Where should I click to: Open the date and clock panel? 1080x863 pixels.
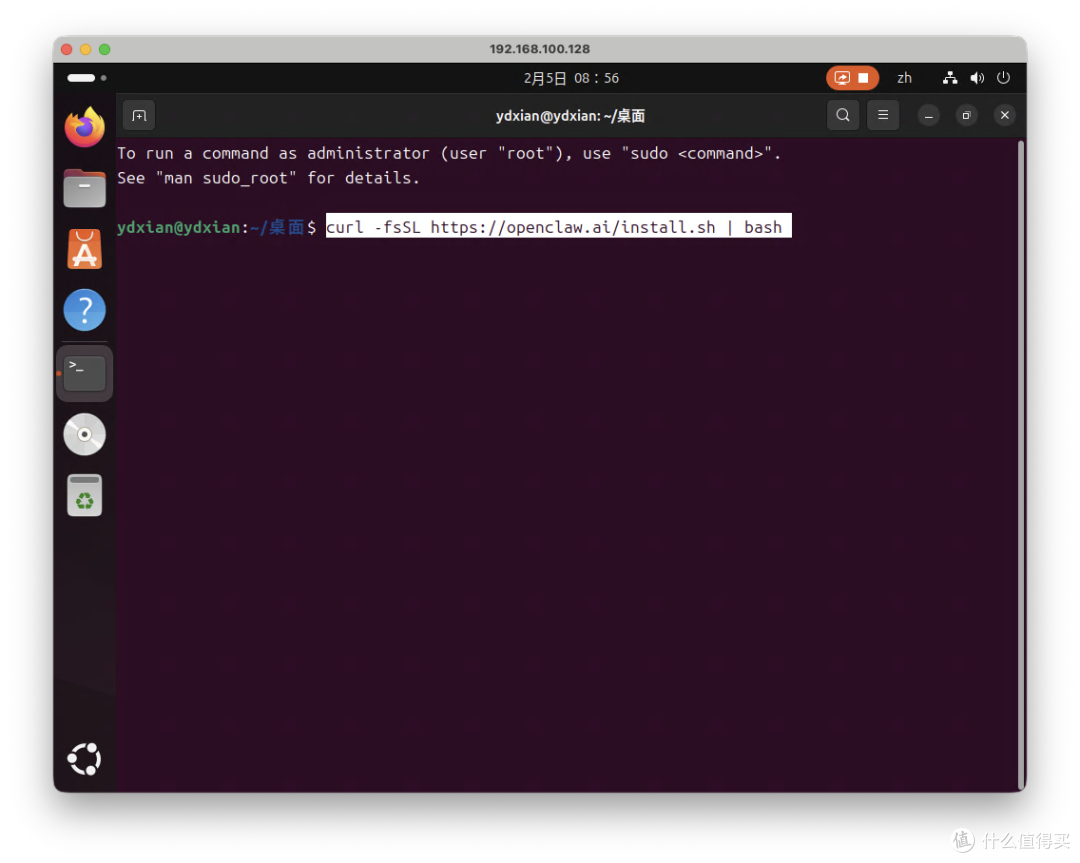571,78
